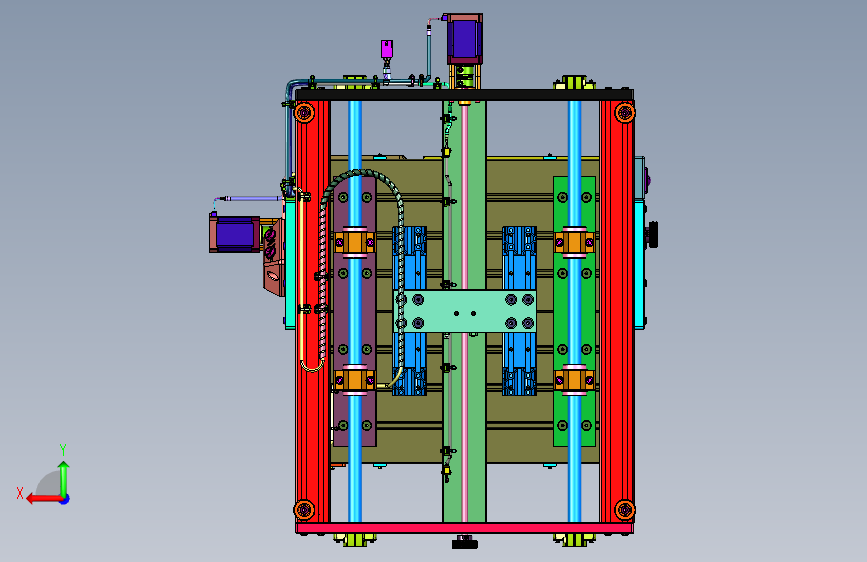867x562 pixels.
Task: Pick the lower orange bearing on right rod
Action: coord(574,380)
